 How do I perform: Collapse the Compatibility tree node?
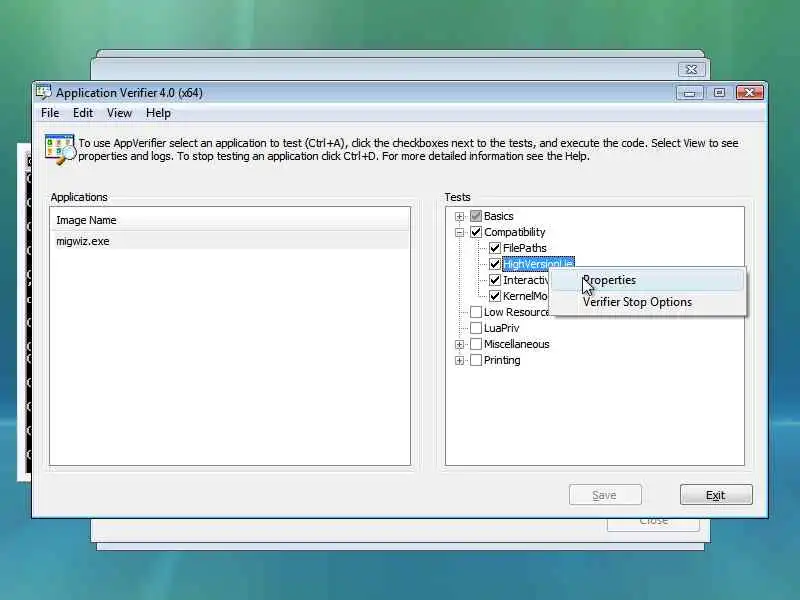tap(460, 233)
